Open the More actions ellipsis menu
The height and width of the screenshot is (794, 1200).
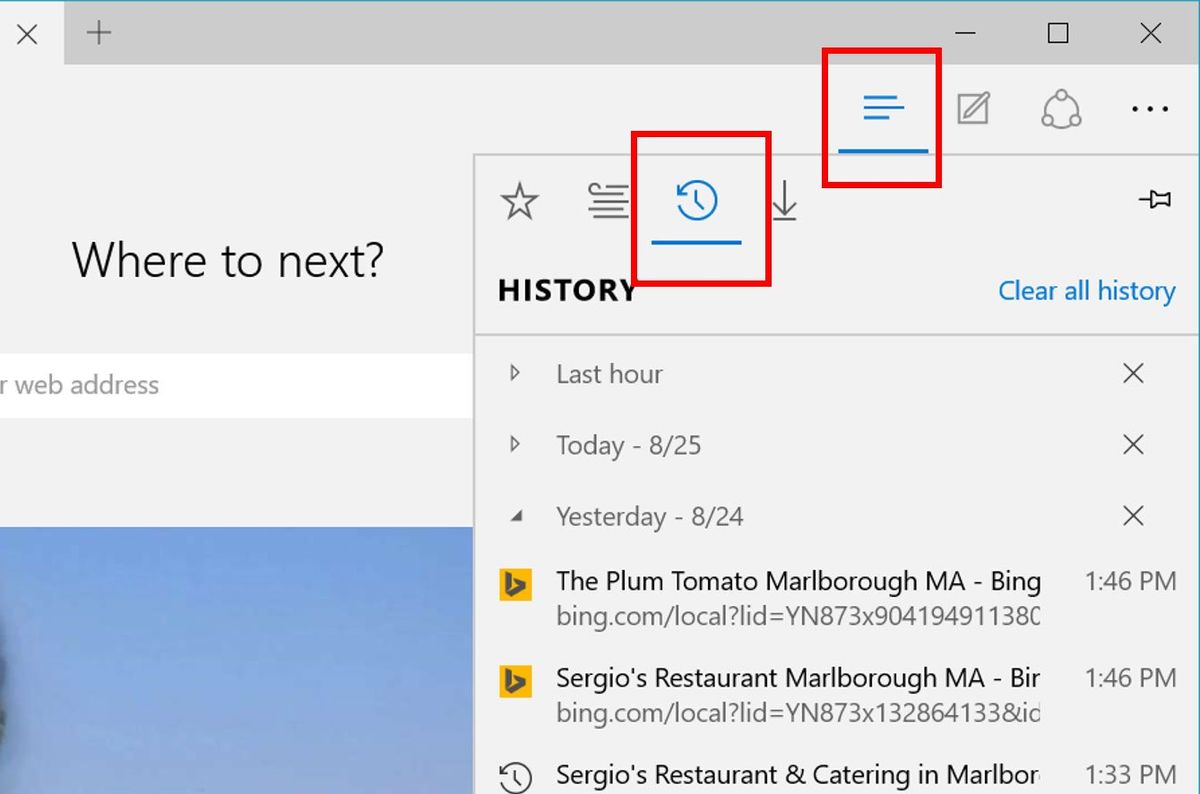coord(1148,108)
